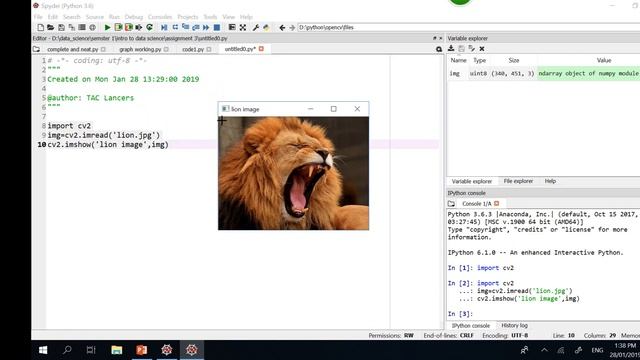Click the Browse tabs folder icon in editor
Viewport: 640px width, 360px height.
pos(36,49)
